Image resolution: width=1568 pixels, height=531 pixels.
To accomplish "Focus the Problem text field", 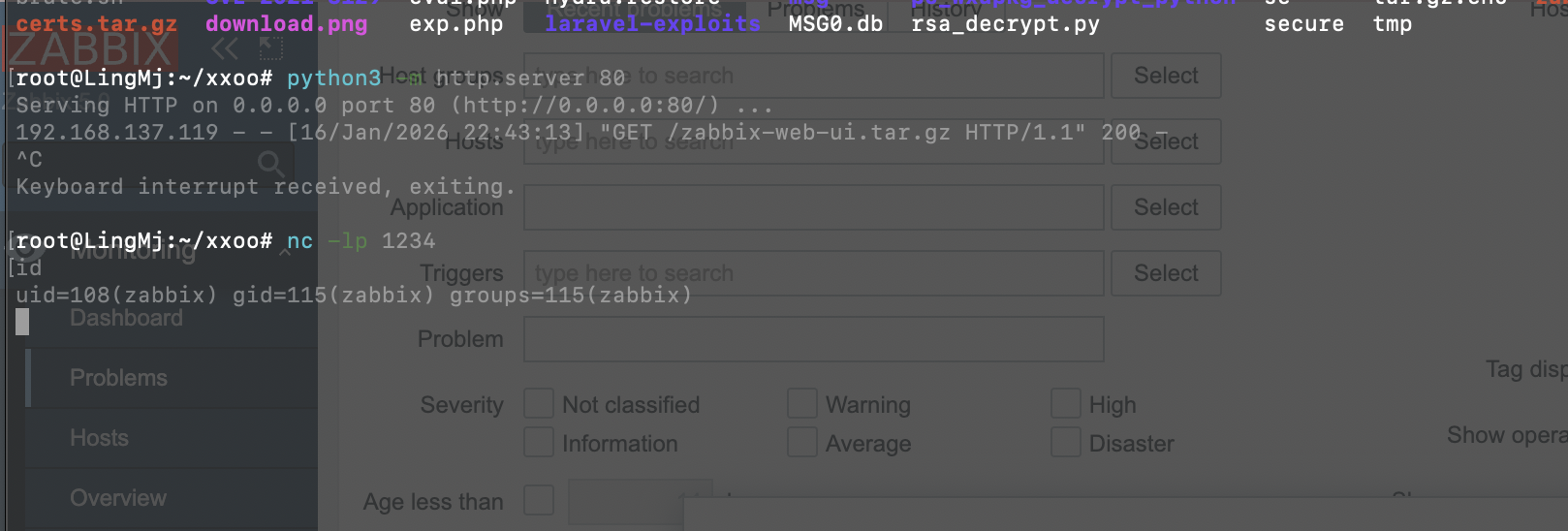I will tap(813, 339).
